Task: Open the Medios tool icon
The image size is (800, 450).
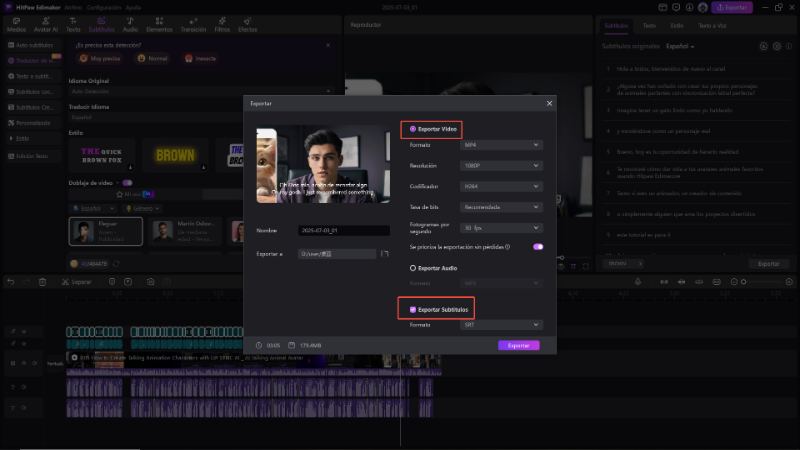Action: (x=16, y=24)
